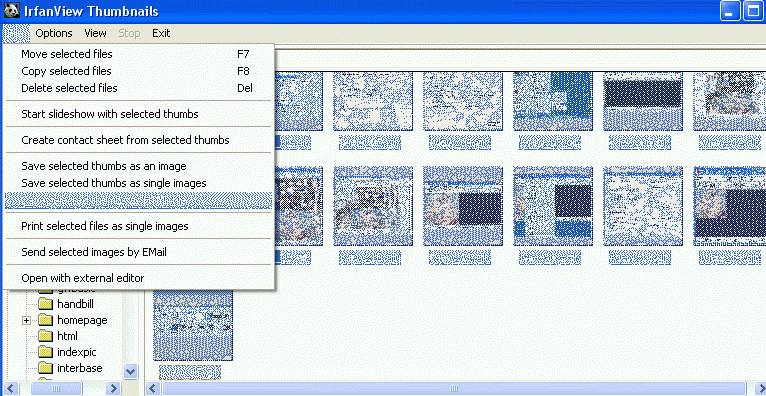Screen dimensions: 766x396
Task: Click the indexpic folder icon
Action: [45, 352]
